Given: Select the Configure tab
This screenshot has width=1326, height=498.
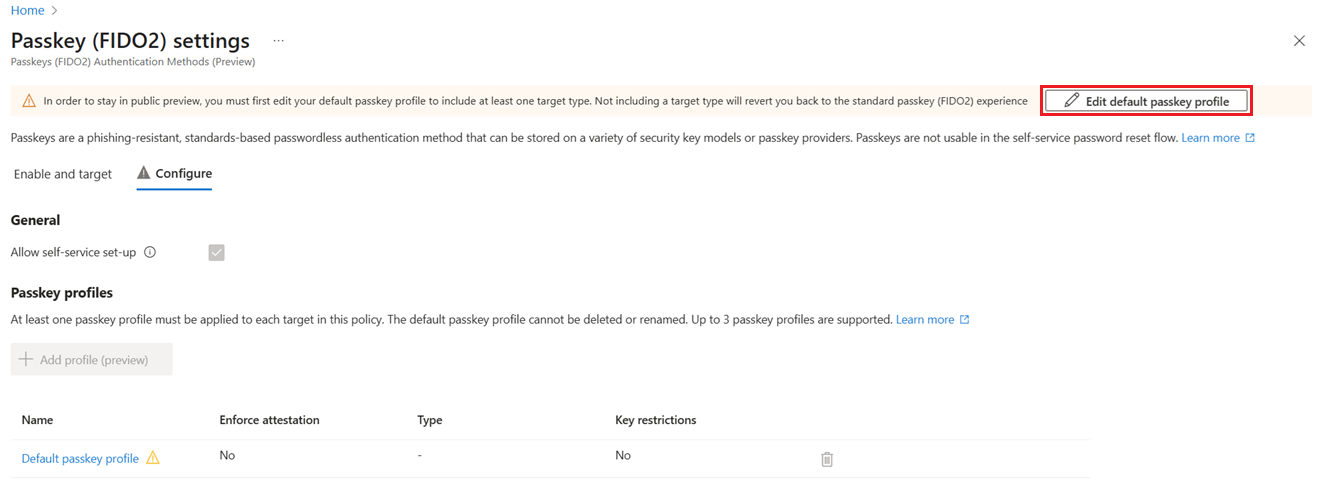Looking at the screenshot, I should [175, 174].
